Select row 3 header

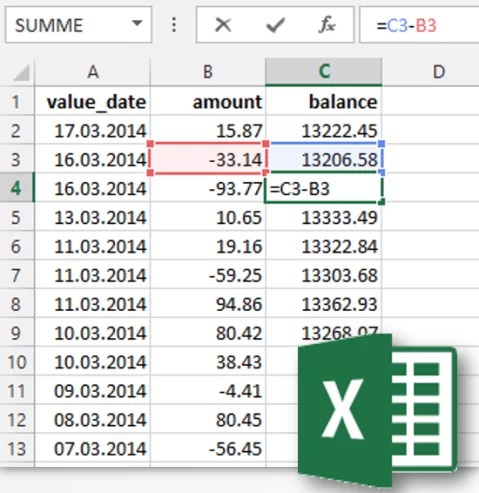16,159
